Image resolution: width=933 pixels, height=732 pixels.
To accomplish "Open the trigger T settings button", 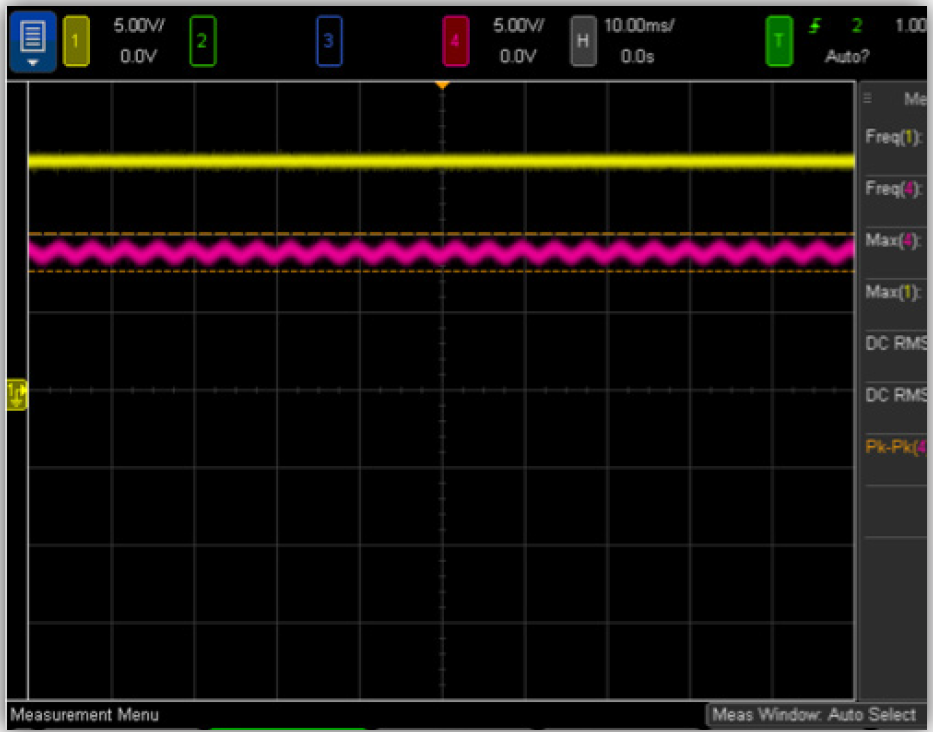I will pos(779,41).
